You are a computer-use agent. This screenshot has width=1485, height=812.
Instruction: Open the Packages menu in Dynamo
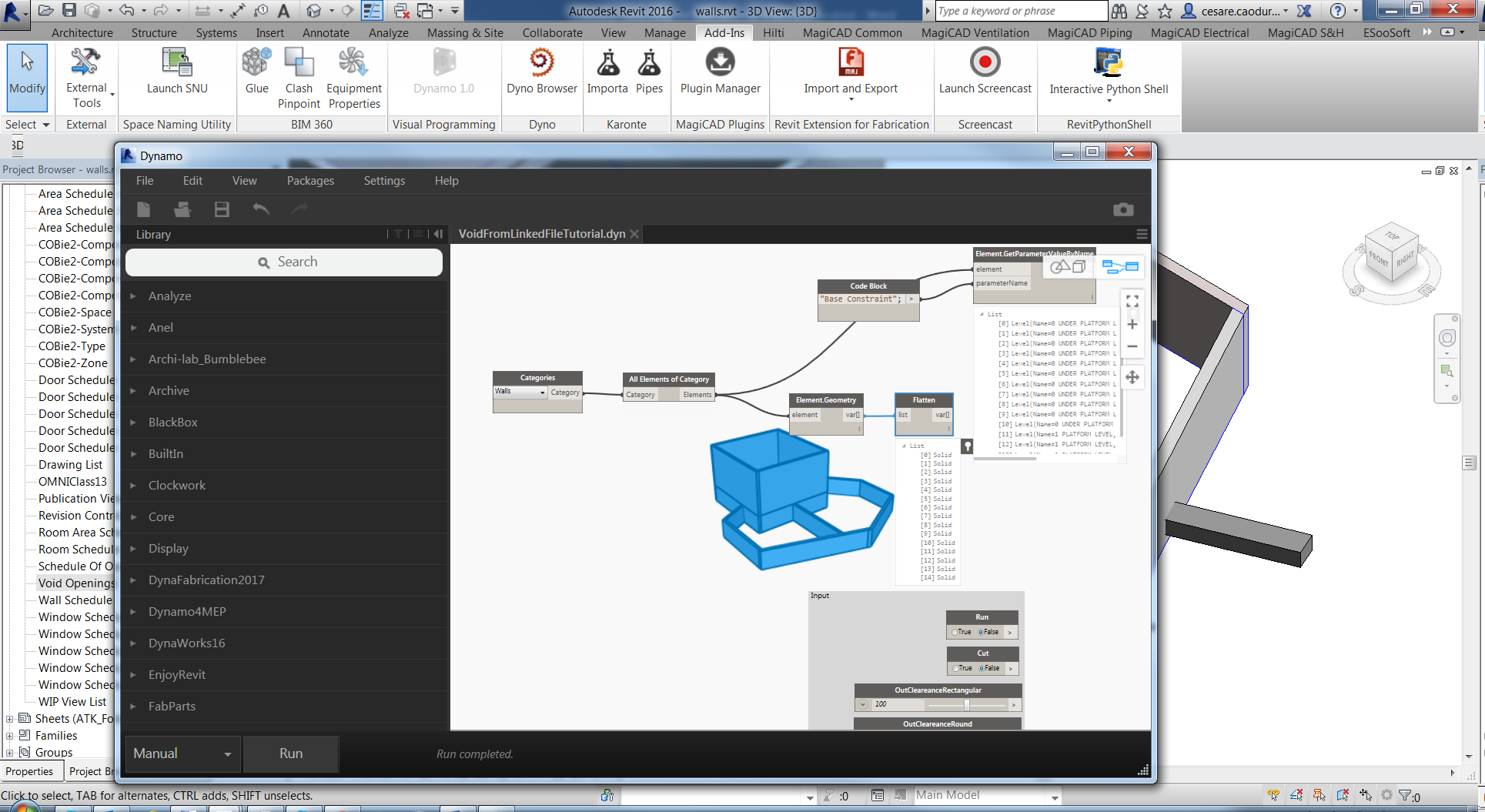pos(310,181)
